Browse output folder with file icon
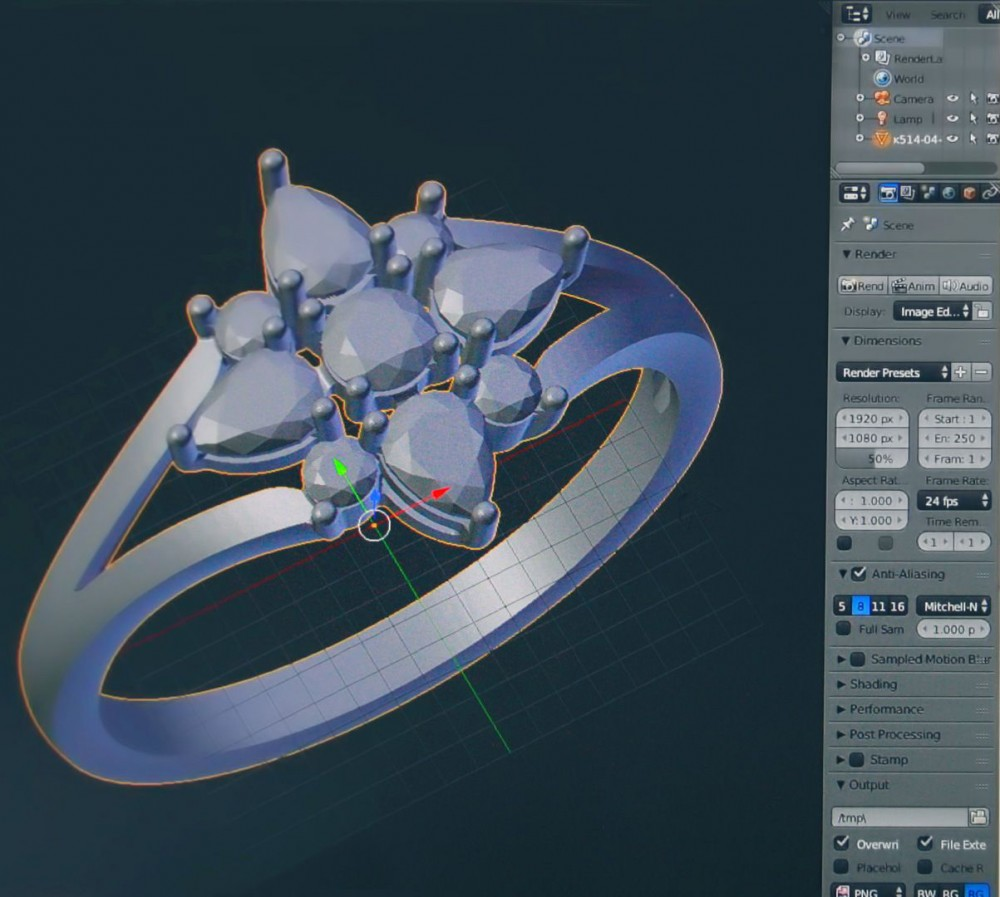1000x897 pixels. tap(978, 817)
